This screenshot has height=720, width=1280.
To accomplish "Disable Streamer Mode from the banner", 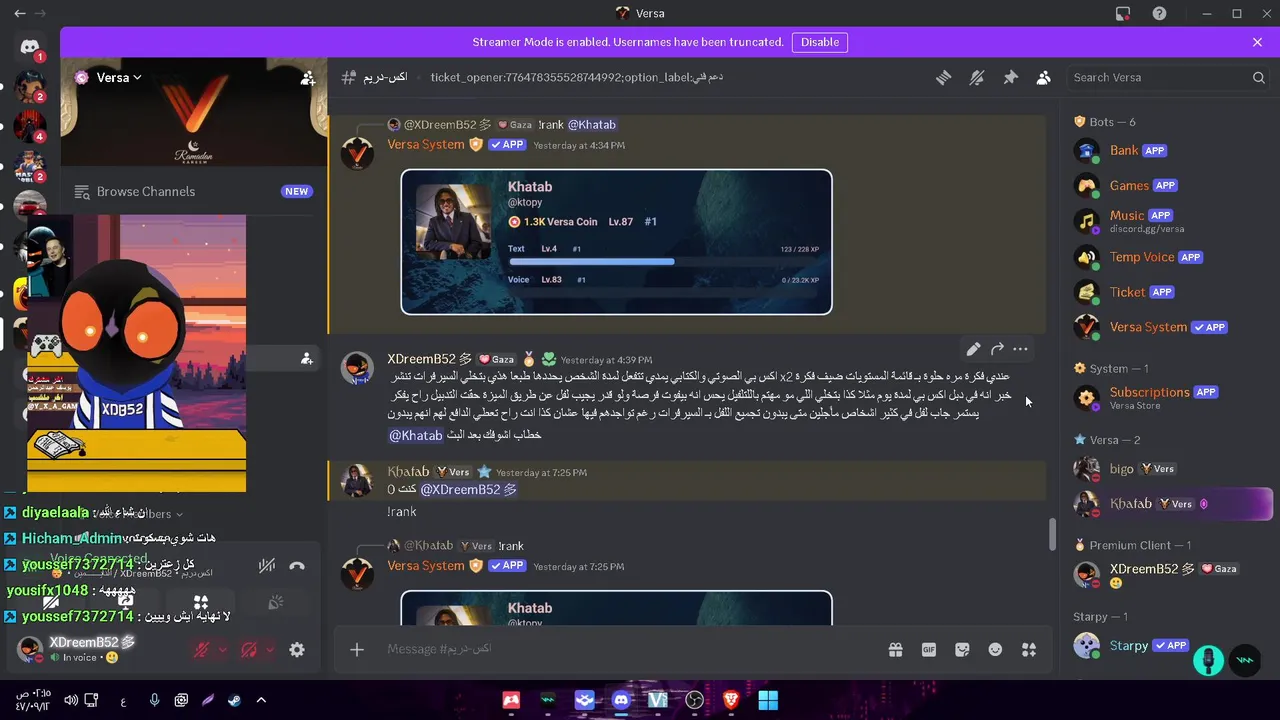I will (820, 42).
